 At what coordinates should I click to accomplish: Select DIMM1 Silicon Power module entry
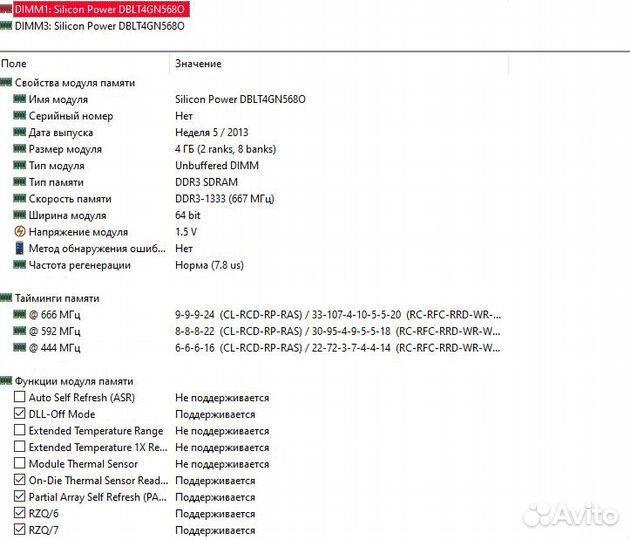(x=99, y=9)
